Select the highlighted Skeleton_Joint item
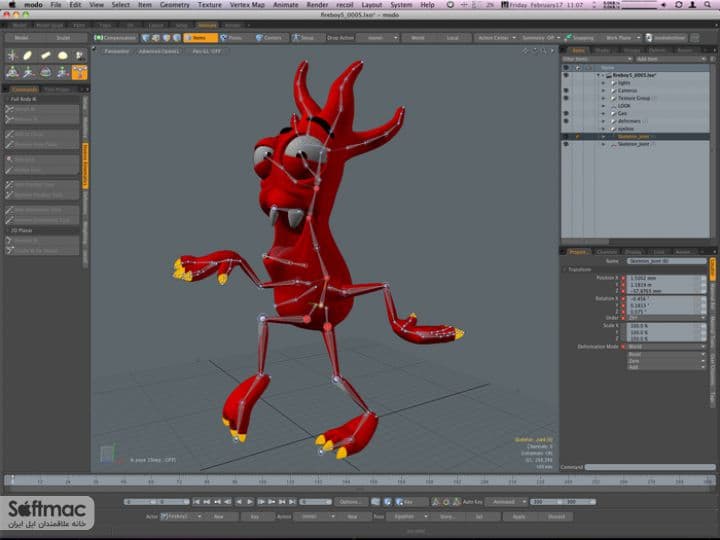Screen dimensions: 720x540 (x=634, y=136)
